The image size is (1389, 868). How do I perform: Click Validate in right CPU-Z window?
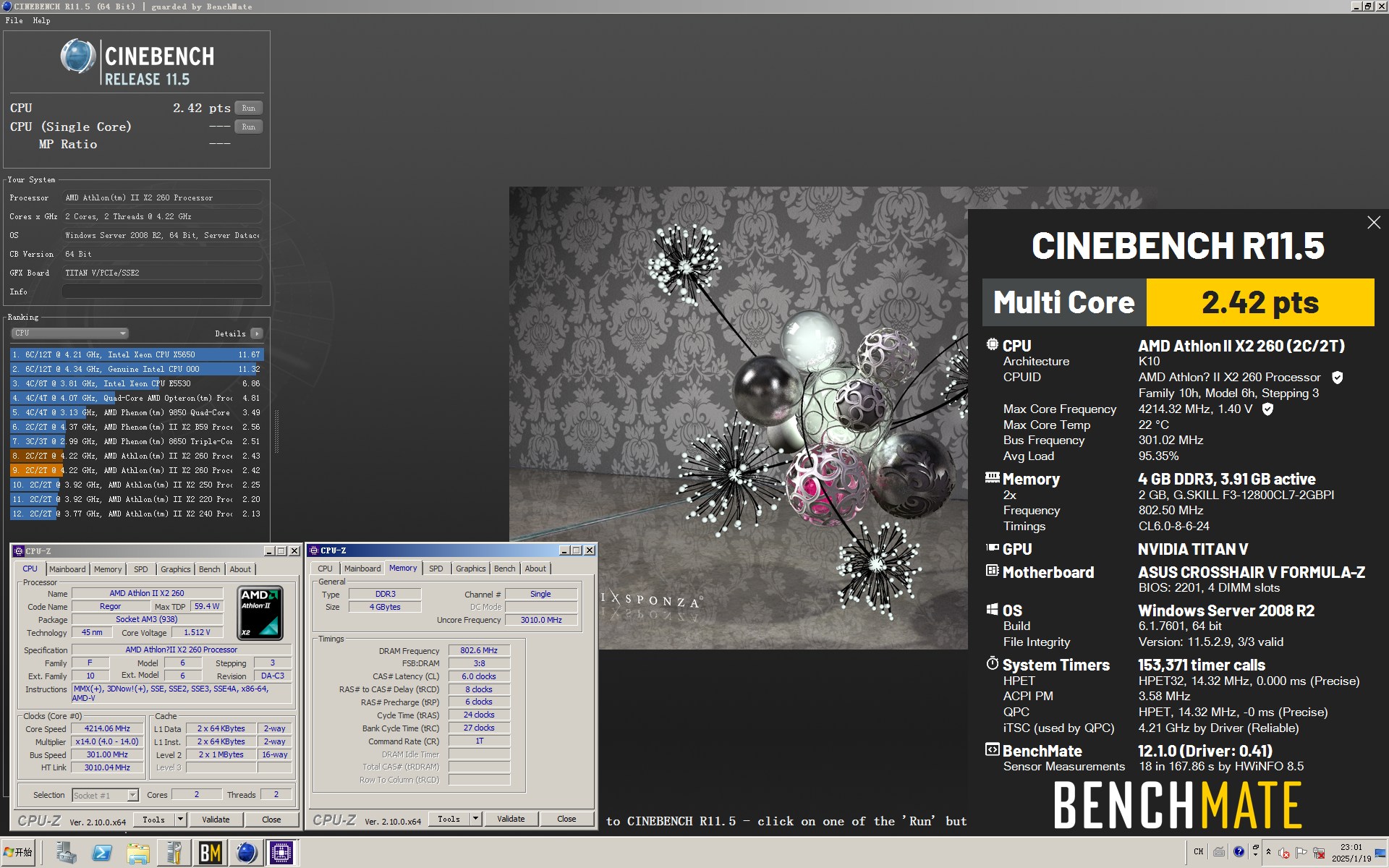pos(511,819)
